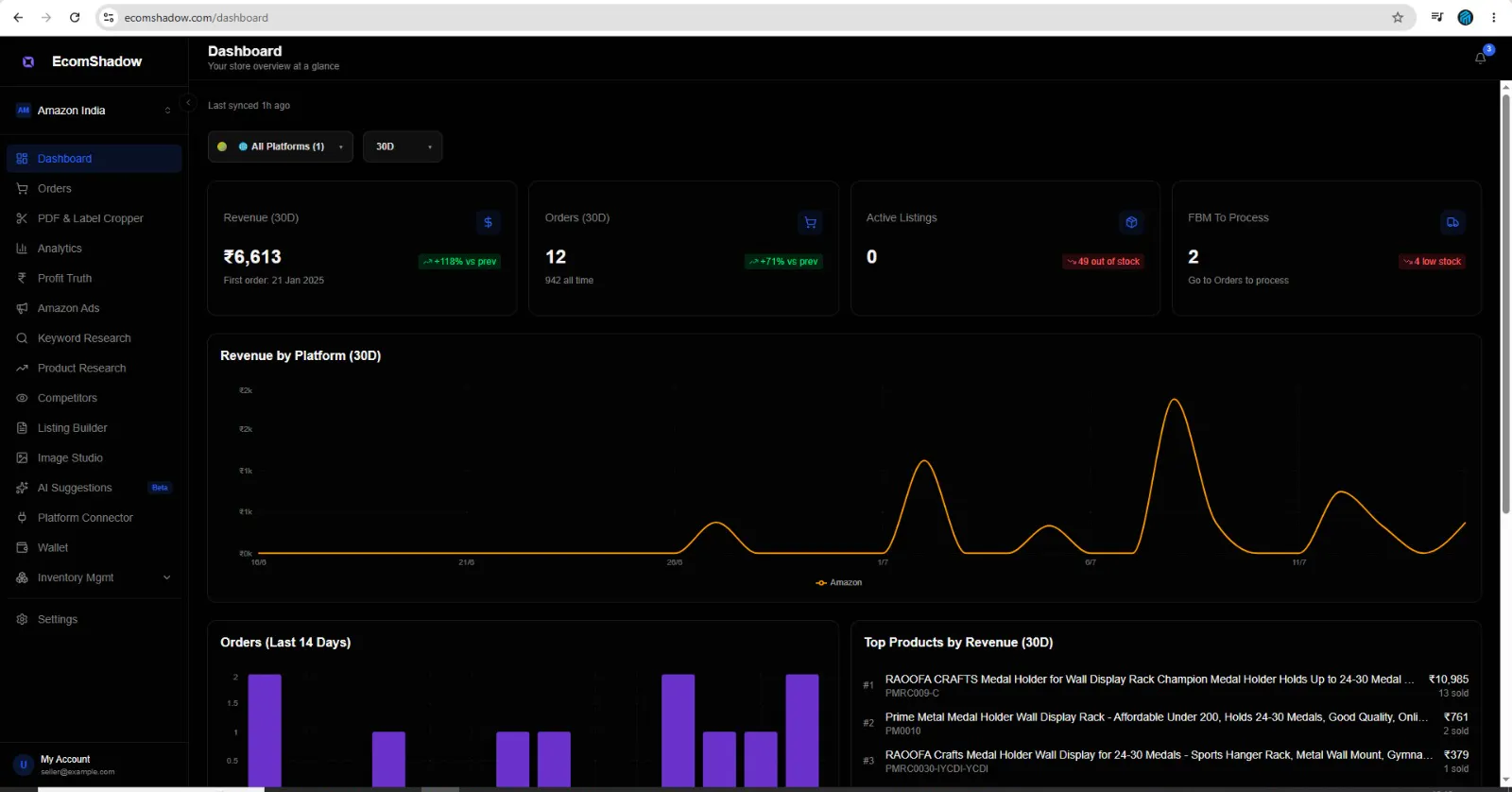Viewport: 1512px width, 792px height.
Task: Open Profit Truth page in sidebar
Action: pos(94,279)
